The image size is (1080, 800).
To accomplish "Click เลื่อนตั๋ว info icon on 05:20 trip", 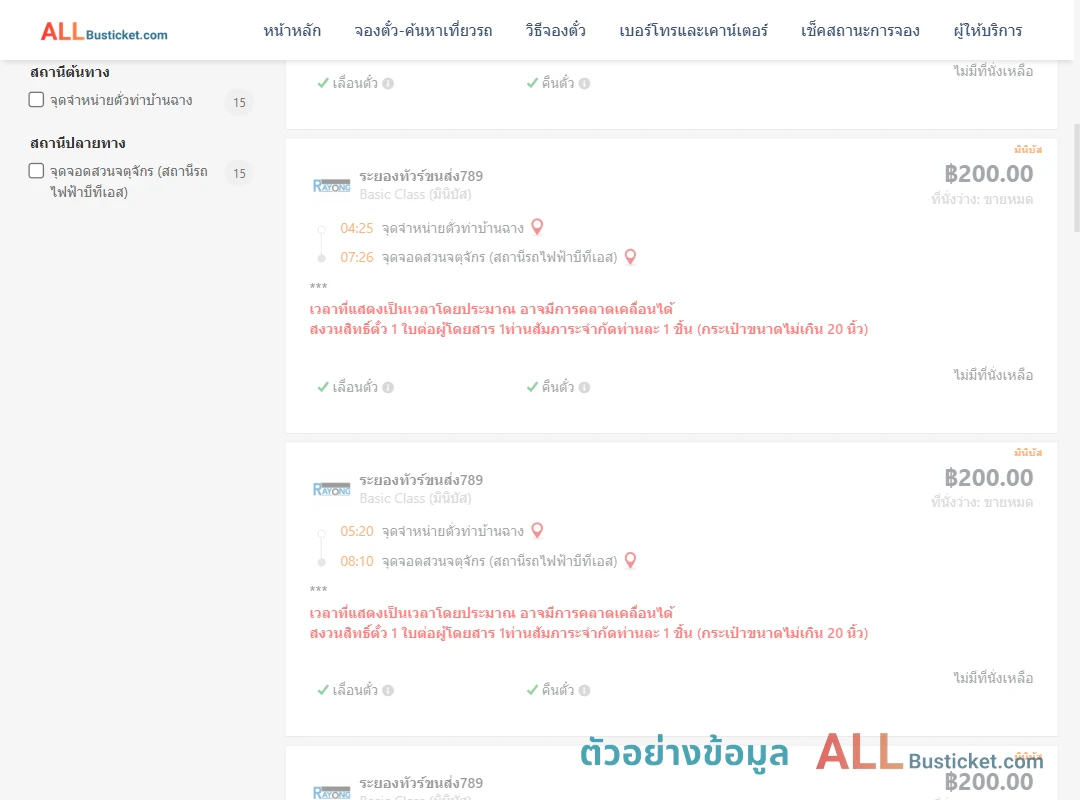I will pyautogui.click(x=388, y=690).
